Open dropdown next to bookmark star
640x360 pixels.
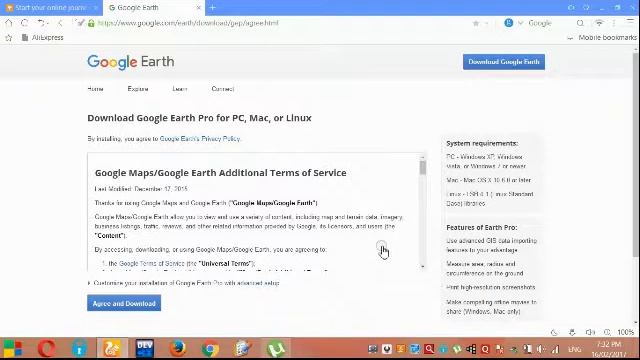pyautogui.click(x=486, y=23)
